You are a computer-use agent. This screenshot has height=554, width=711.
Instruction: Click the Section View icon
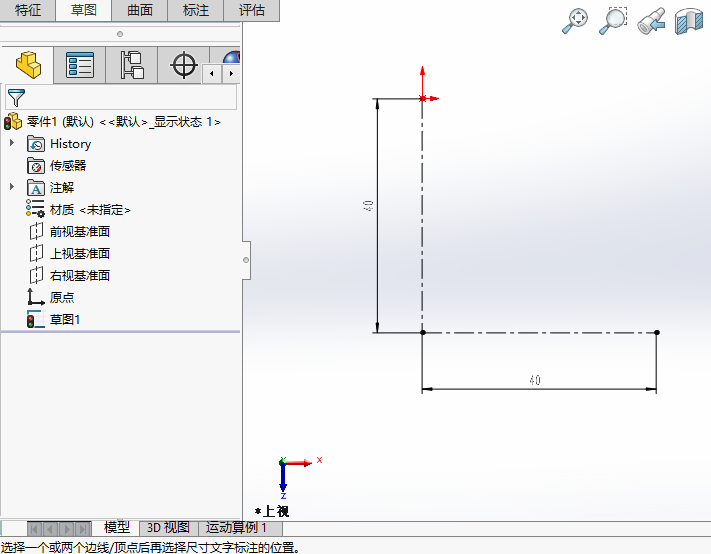click(x=688, y=21)
